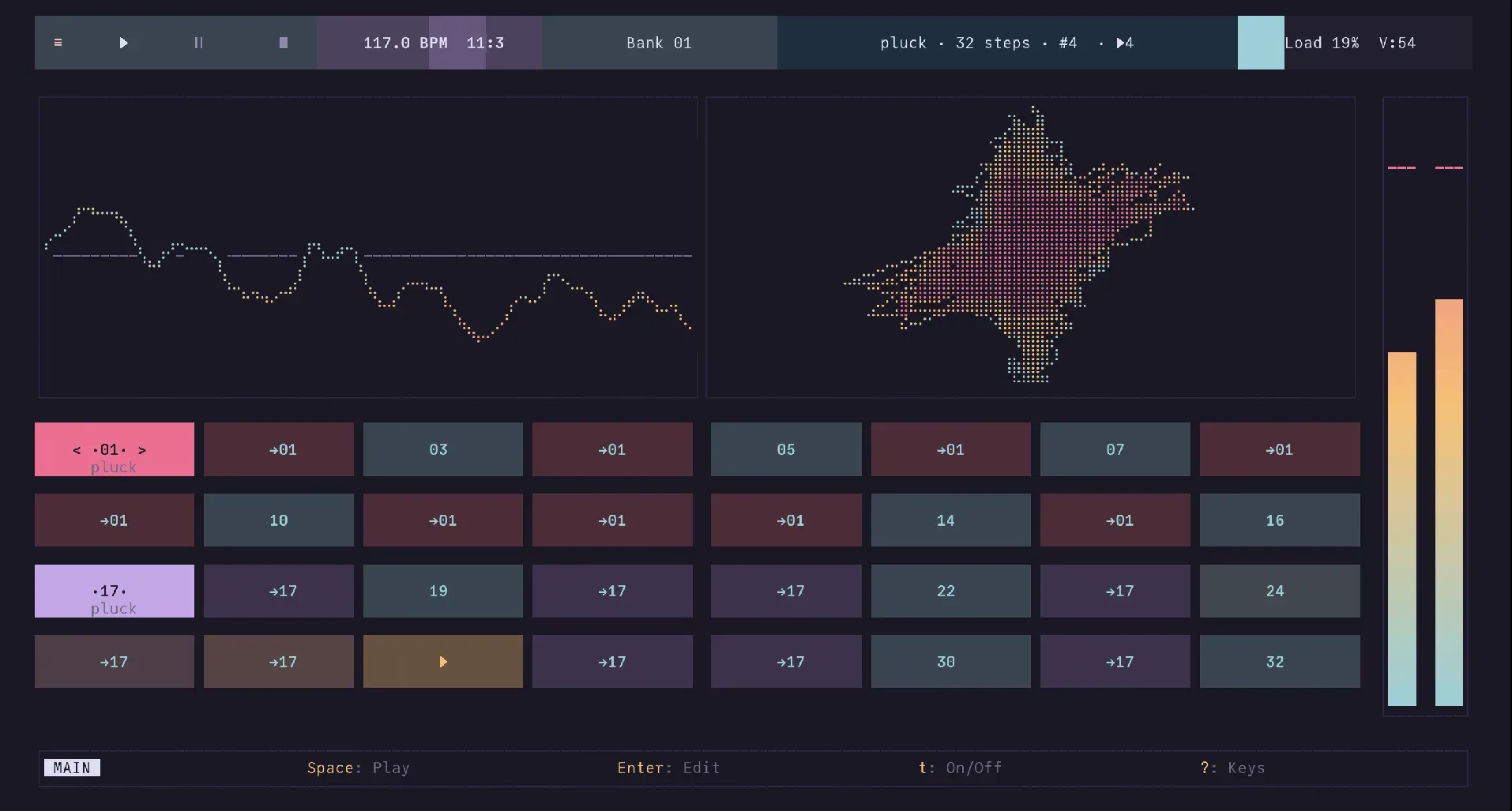Click the t: On/Off hint
1512x811 pixels.
(960, 768)
